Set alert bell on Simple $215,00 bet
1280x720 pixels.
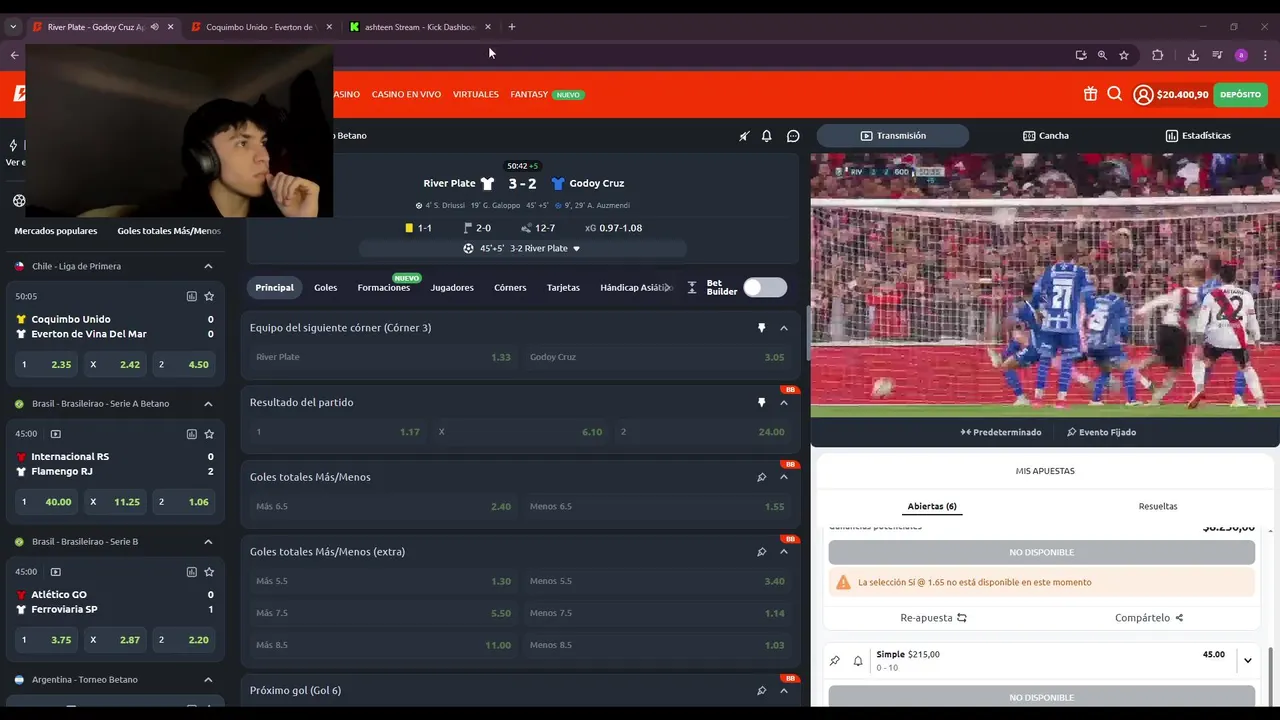pos(858,661)
